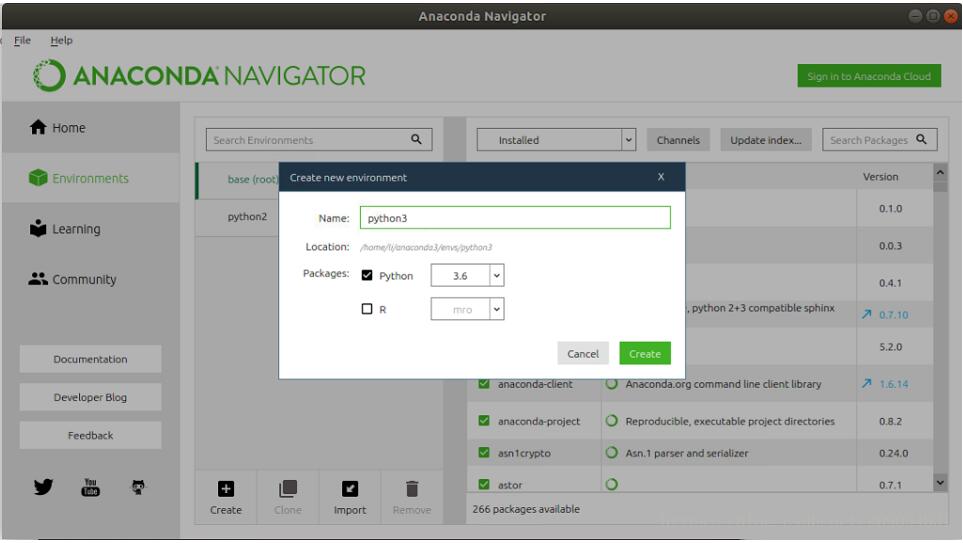Screen dimensions: 963x543
Task: Click the status circle for asn1crypto
Action: pos(612,453)
